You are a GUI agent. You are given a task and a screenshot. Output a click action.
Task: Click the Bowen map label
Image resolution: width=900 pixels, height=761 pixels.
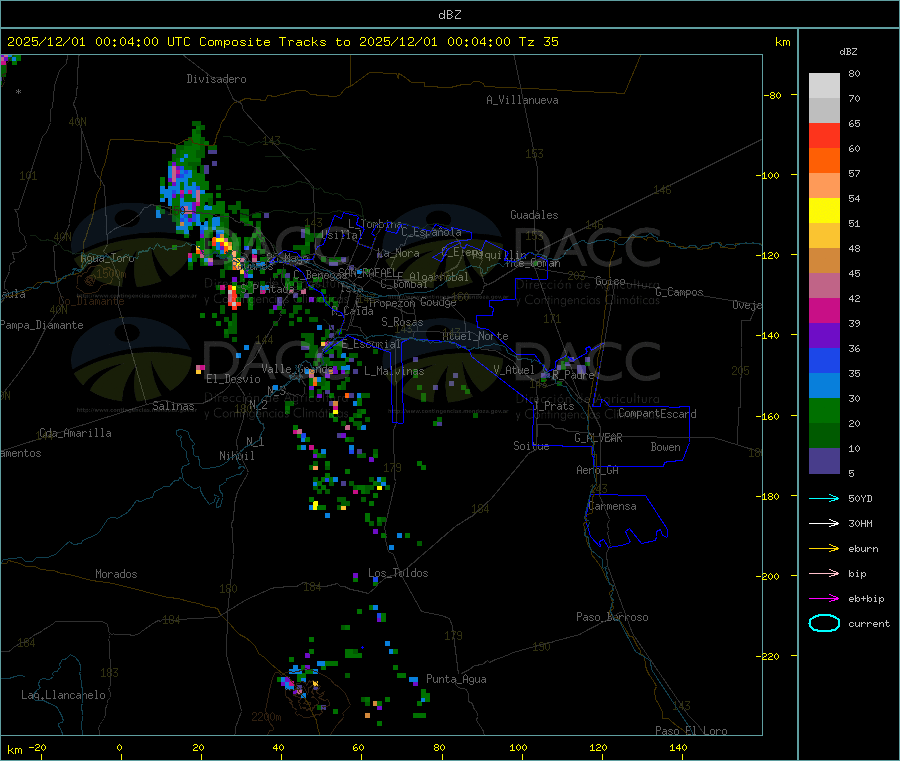pos(665,447)
